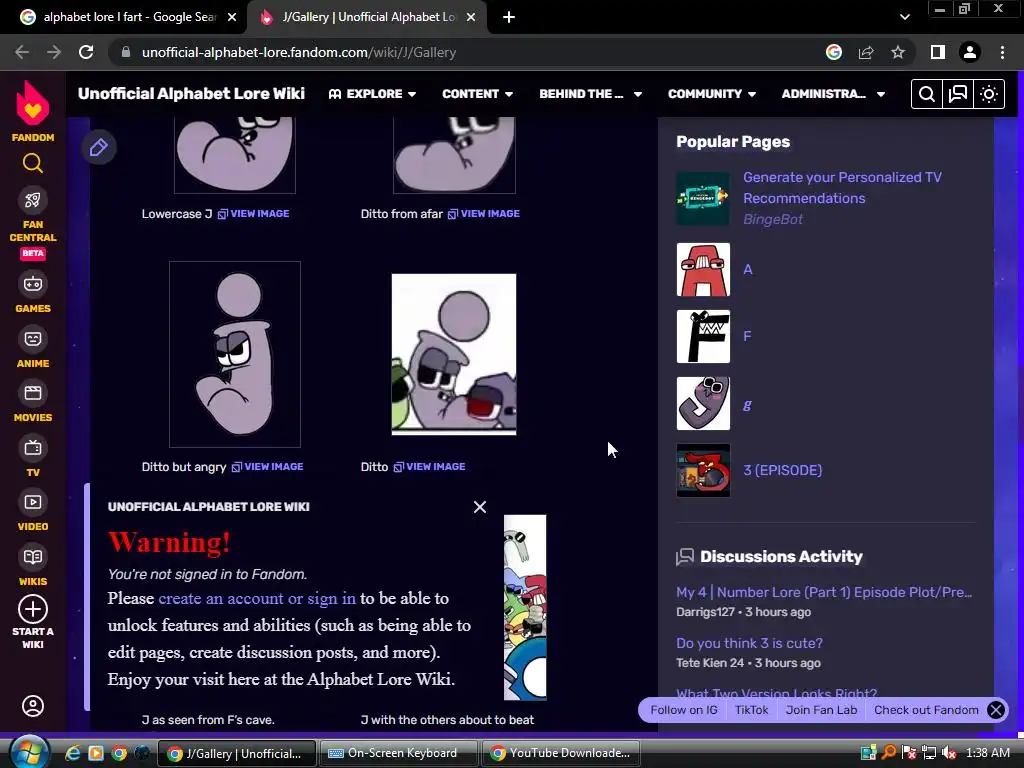View image for Ditto from afar
Viewport: 1024px width, 768px height.
pos(484,214)
